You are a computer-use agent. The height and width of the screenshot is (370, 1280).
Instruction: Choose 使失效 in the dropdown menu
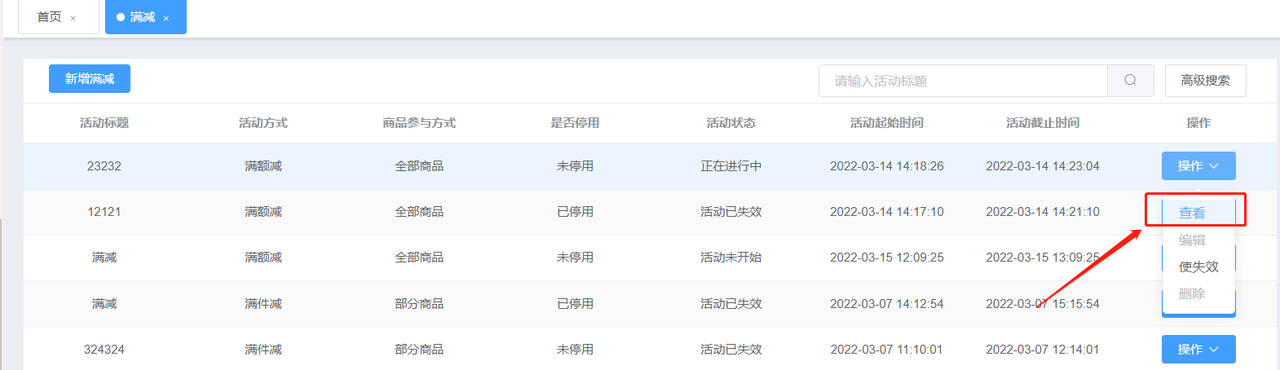tap(1198, 267)
